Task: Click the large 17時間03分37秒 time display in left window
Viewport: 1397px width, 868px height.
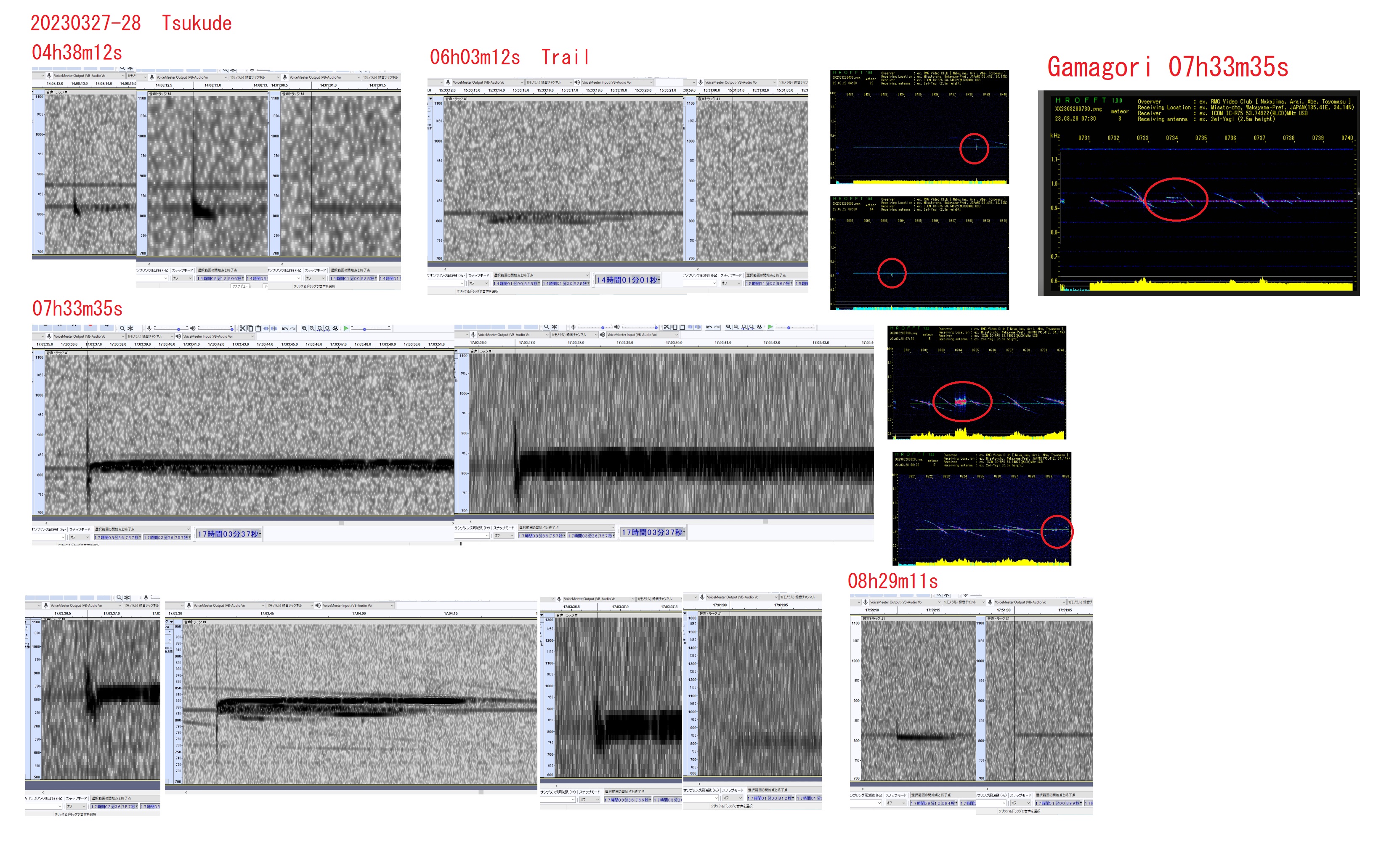Action: click(228, 534)
